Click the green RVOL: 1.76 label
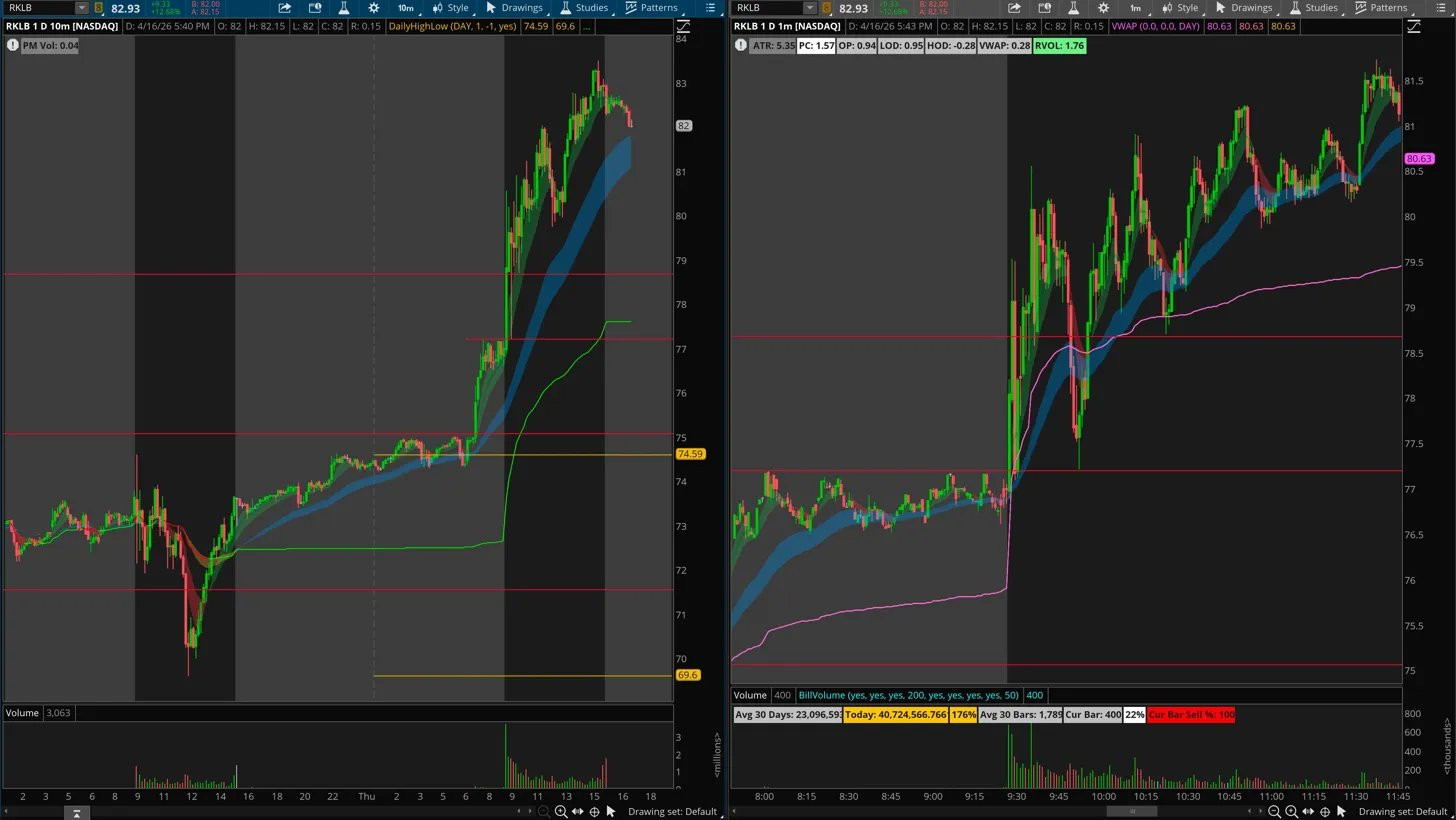1456x820 pixels. pyautogui.click(x=1060, y=46)
